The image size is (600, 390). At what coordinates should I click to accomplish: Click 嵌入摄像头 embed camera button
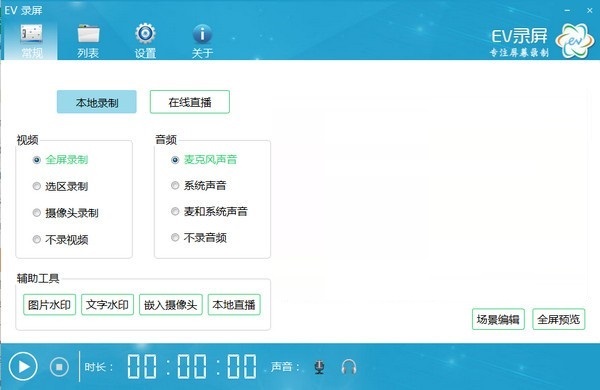pos(171,305)
